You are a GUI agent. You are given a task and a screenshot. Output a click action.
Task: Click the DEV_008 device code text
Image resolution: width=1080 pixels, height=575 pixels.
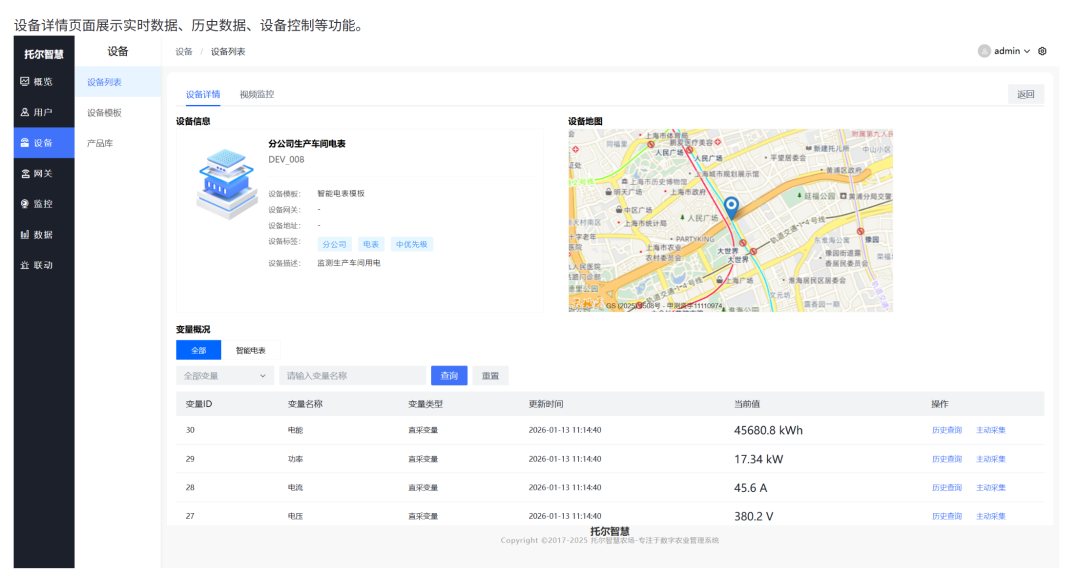tap(287, 159)
